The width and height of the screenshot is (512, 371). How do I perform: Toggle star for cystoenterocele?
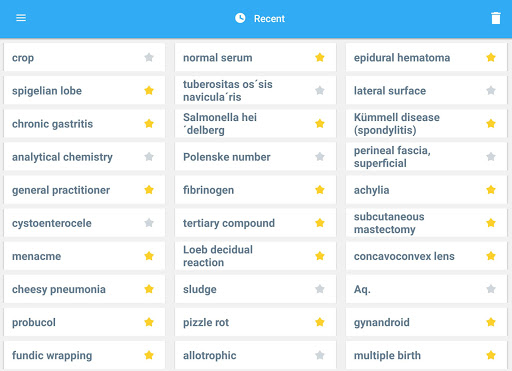(149, 223)
